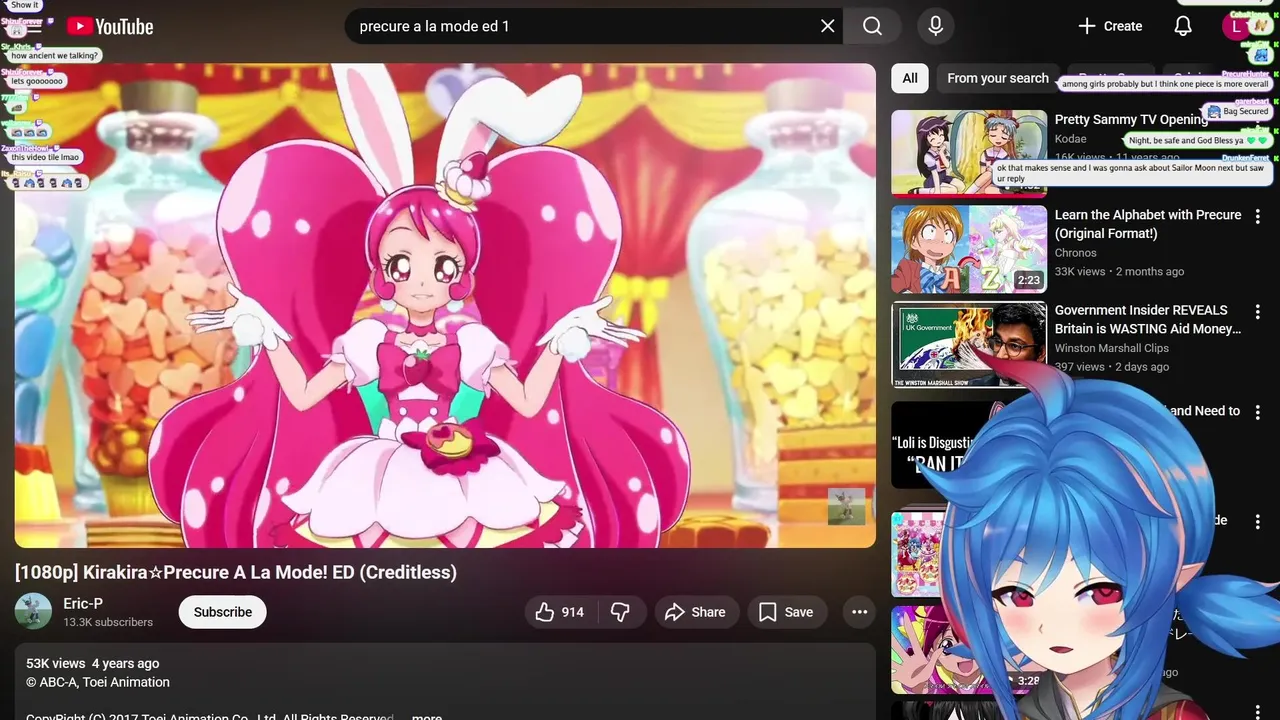Dislike the video
This screenshot has height=720, width=1280.
(x=621, y=612)
